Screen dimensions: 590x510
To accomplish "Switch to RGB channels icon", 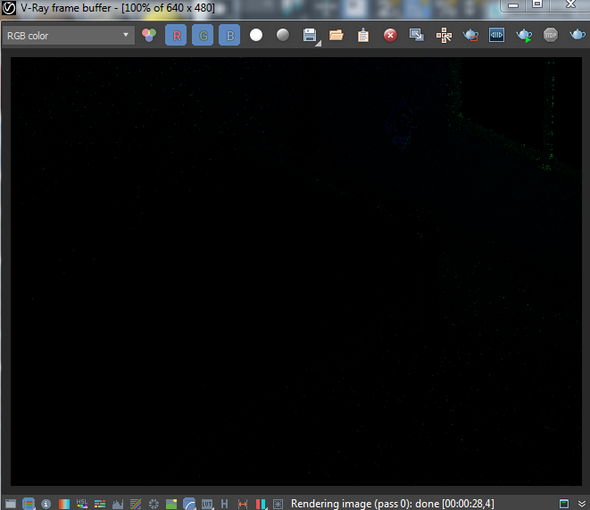I will click(149, 35).
